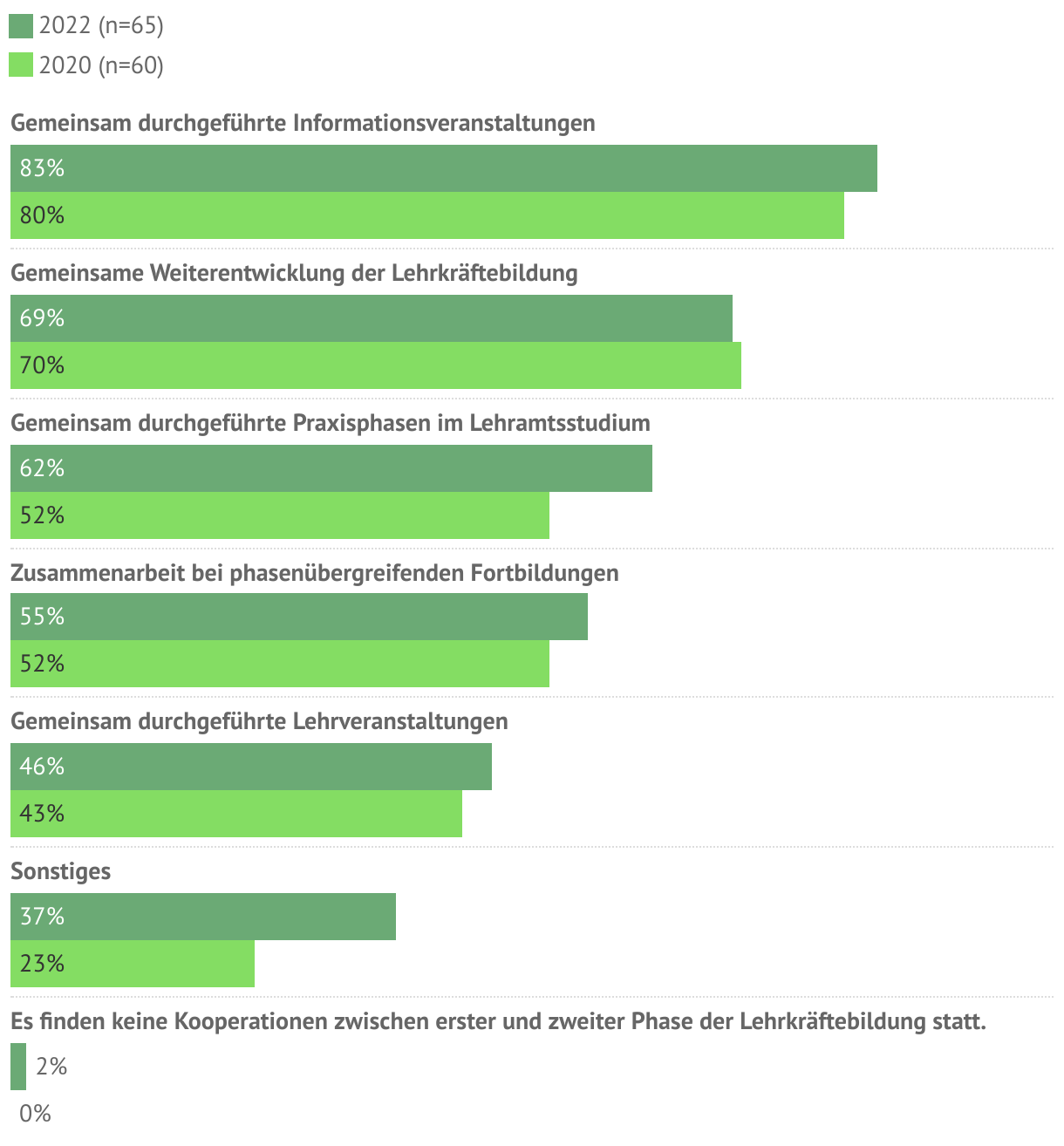Click the dark green 2022 legend swatch
Image resolution: width=1064 pixels, height=1146 pixels.
[21, 26]
